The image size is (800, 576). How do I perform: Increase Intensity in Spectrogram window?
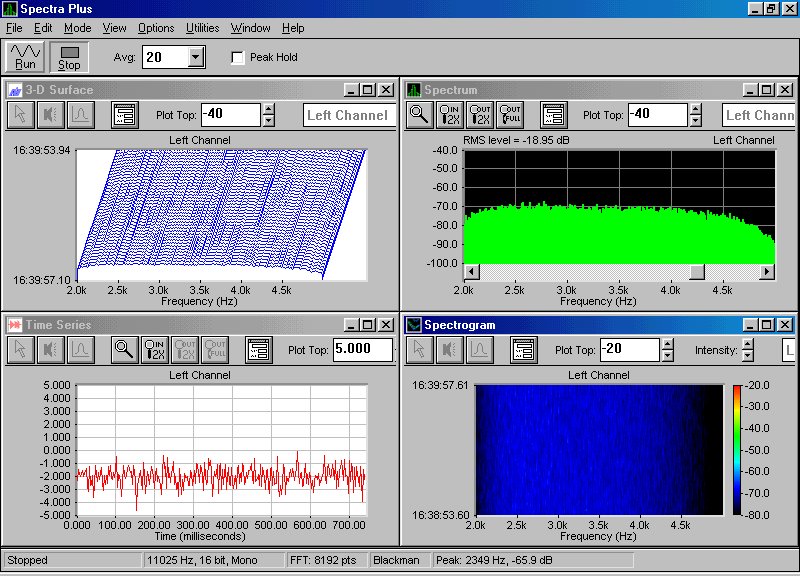point(747,344)
